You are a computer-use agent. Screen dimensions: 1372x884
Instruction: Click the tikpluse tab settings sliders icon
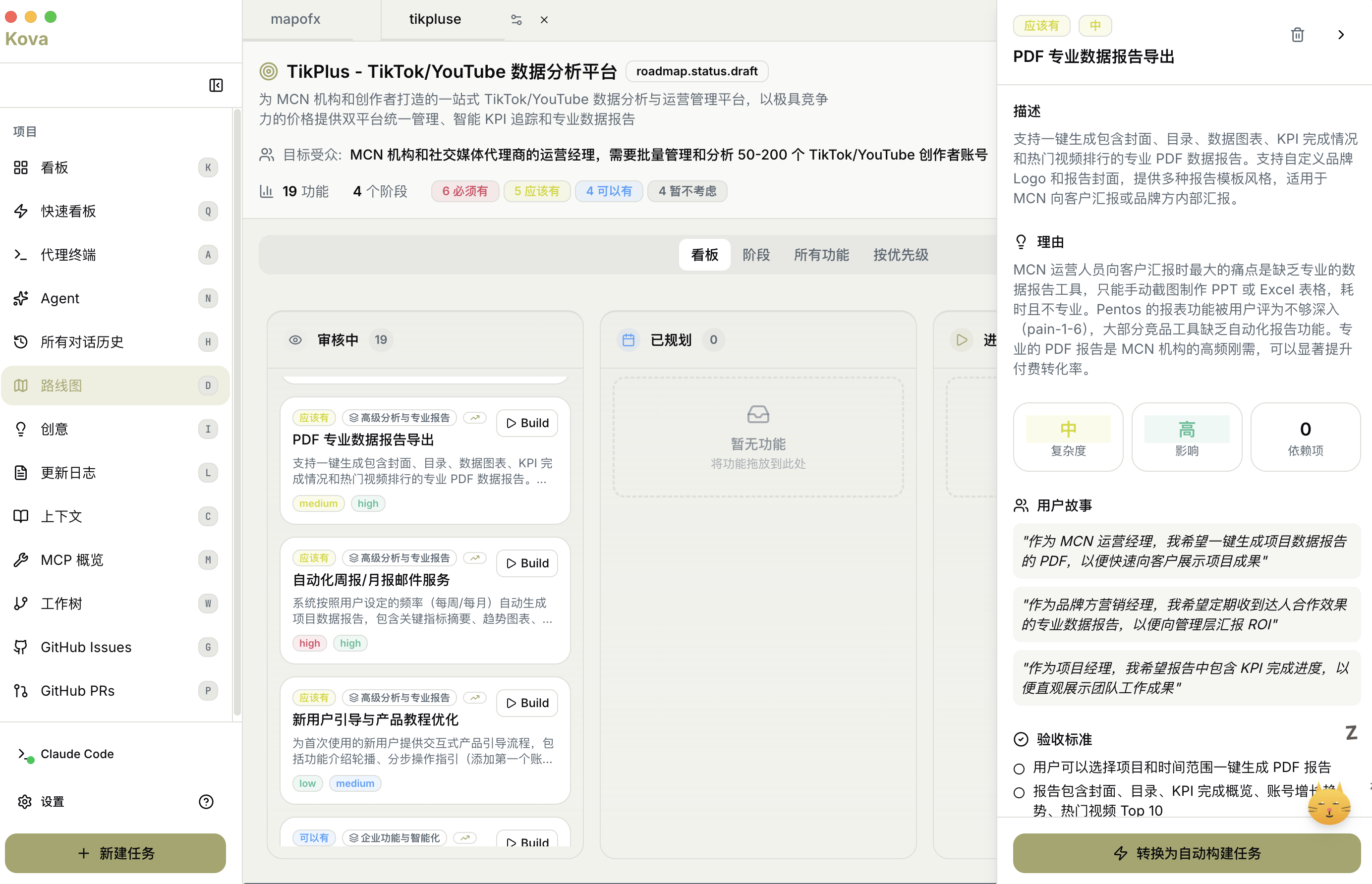coord(516,20)
